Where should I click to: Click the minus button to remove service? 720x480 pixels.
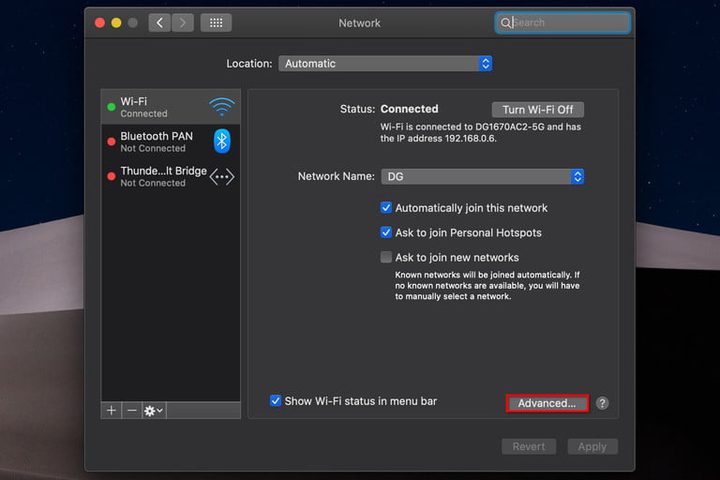tap(132, 411)
